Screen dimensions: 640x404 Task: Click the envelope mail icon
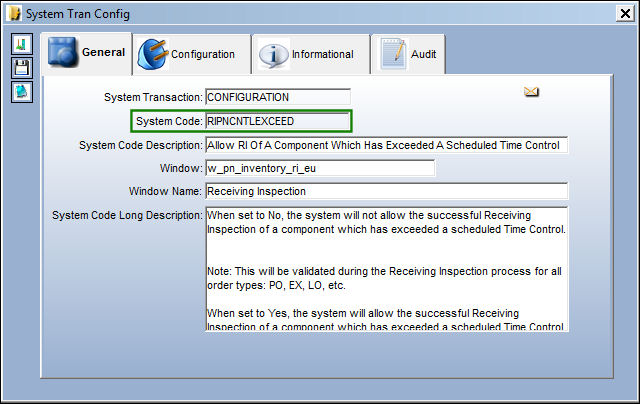point(531,91)
